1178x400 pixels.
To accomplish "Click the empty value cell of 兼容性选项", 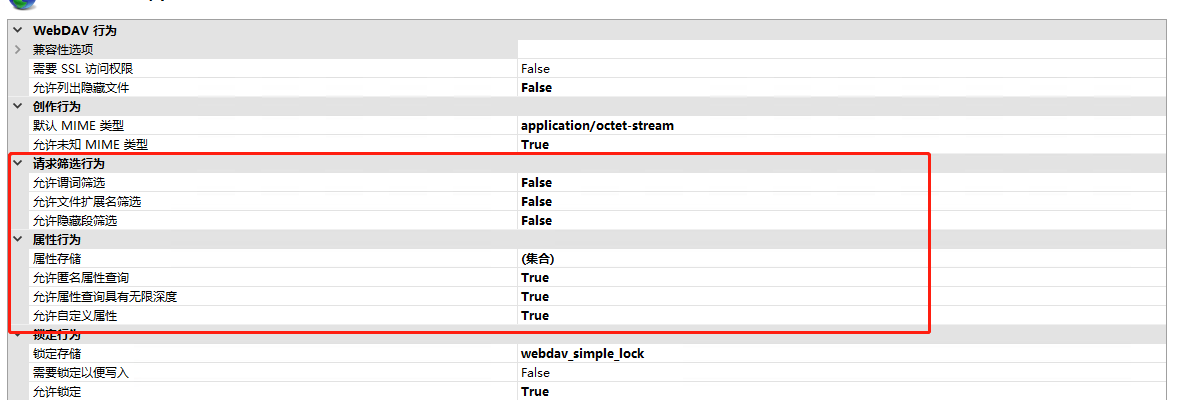I will point(841,50).
